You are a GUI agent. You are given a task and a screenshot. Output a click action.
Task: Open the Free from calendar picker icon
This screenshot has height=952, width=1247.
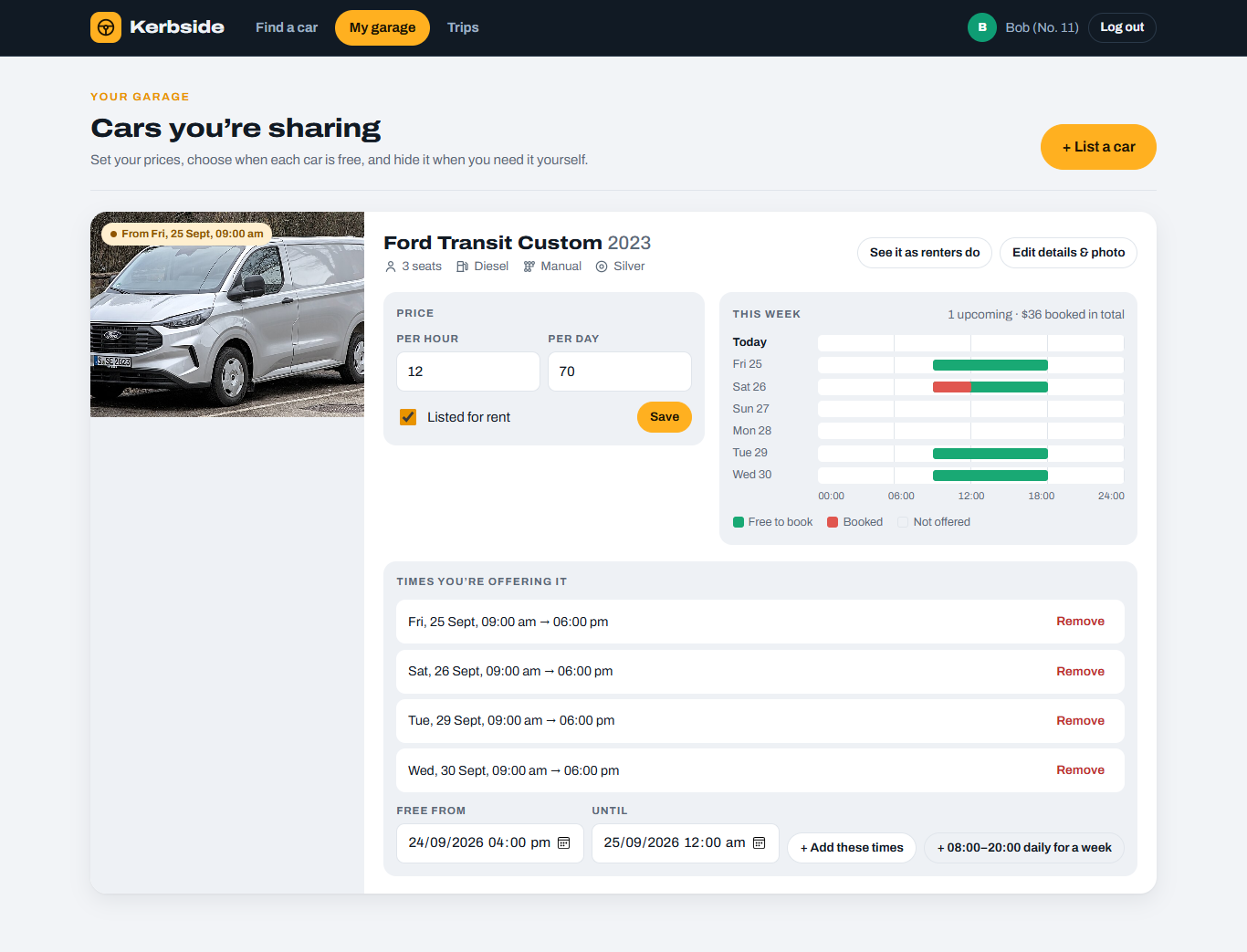564,843
